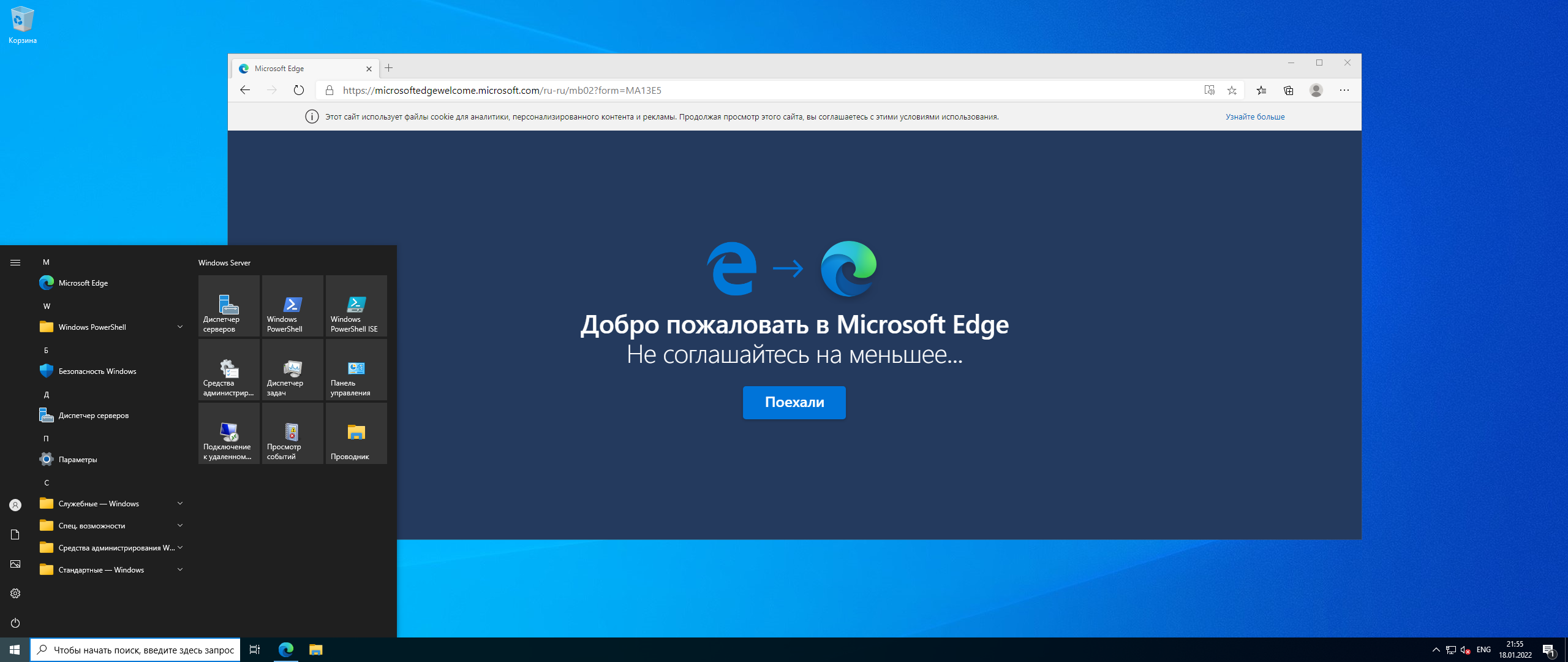Show hidden tray icons chevron
Screen dimensions: 1568x662
pos(1436,650)
